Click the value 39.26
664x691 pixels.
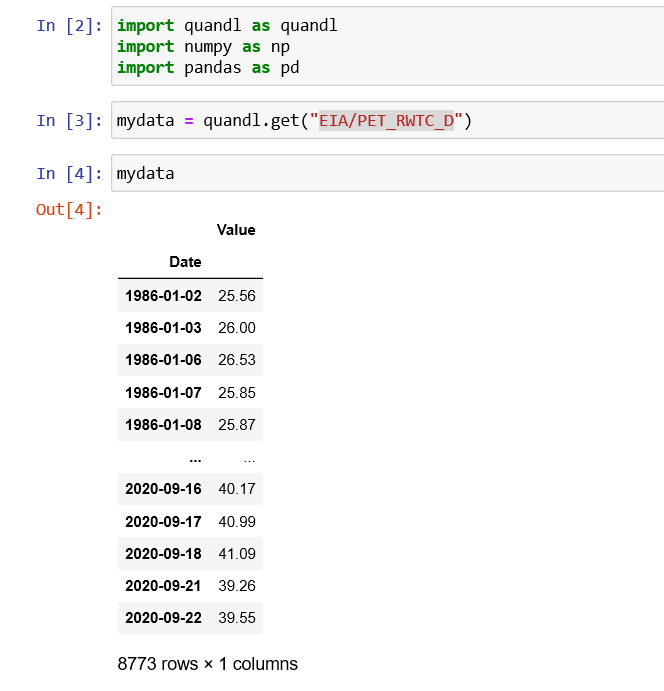click(x=237, y=586)
